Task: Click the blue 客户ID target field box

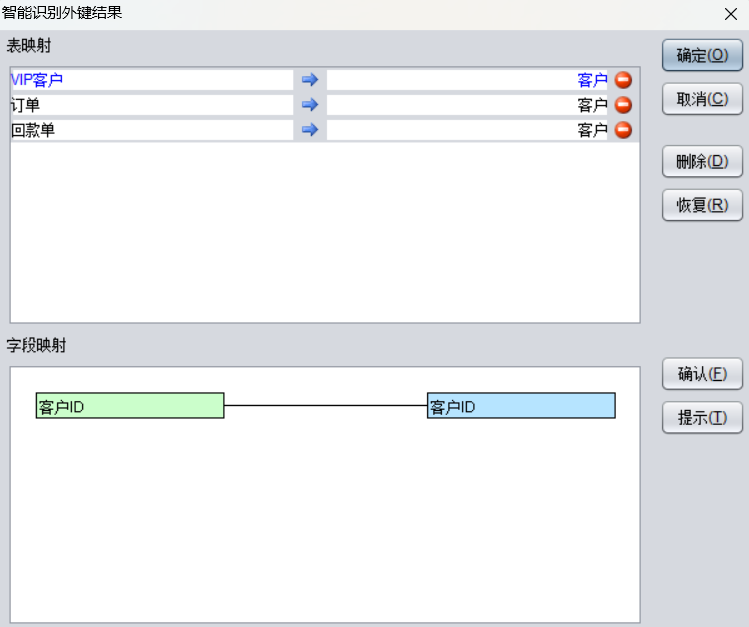Action: 521,406
